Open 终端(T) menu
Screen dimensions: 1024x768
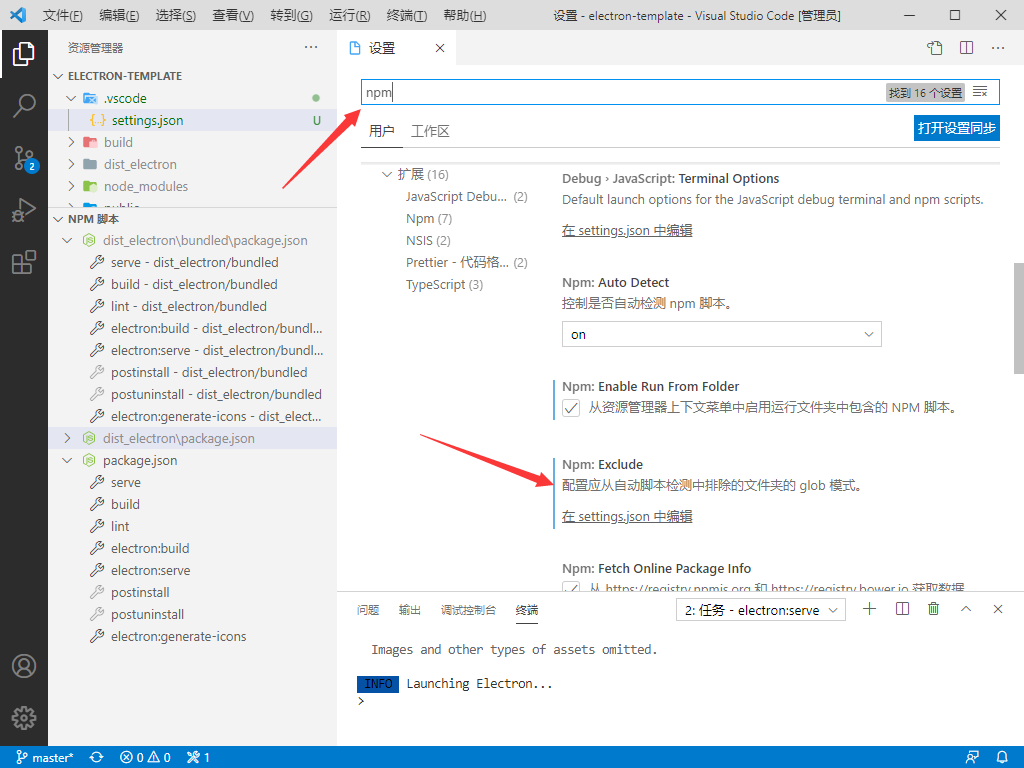point(406,16)
